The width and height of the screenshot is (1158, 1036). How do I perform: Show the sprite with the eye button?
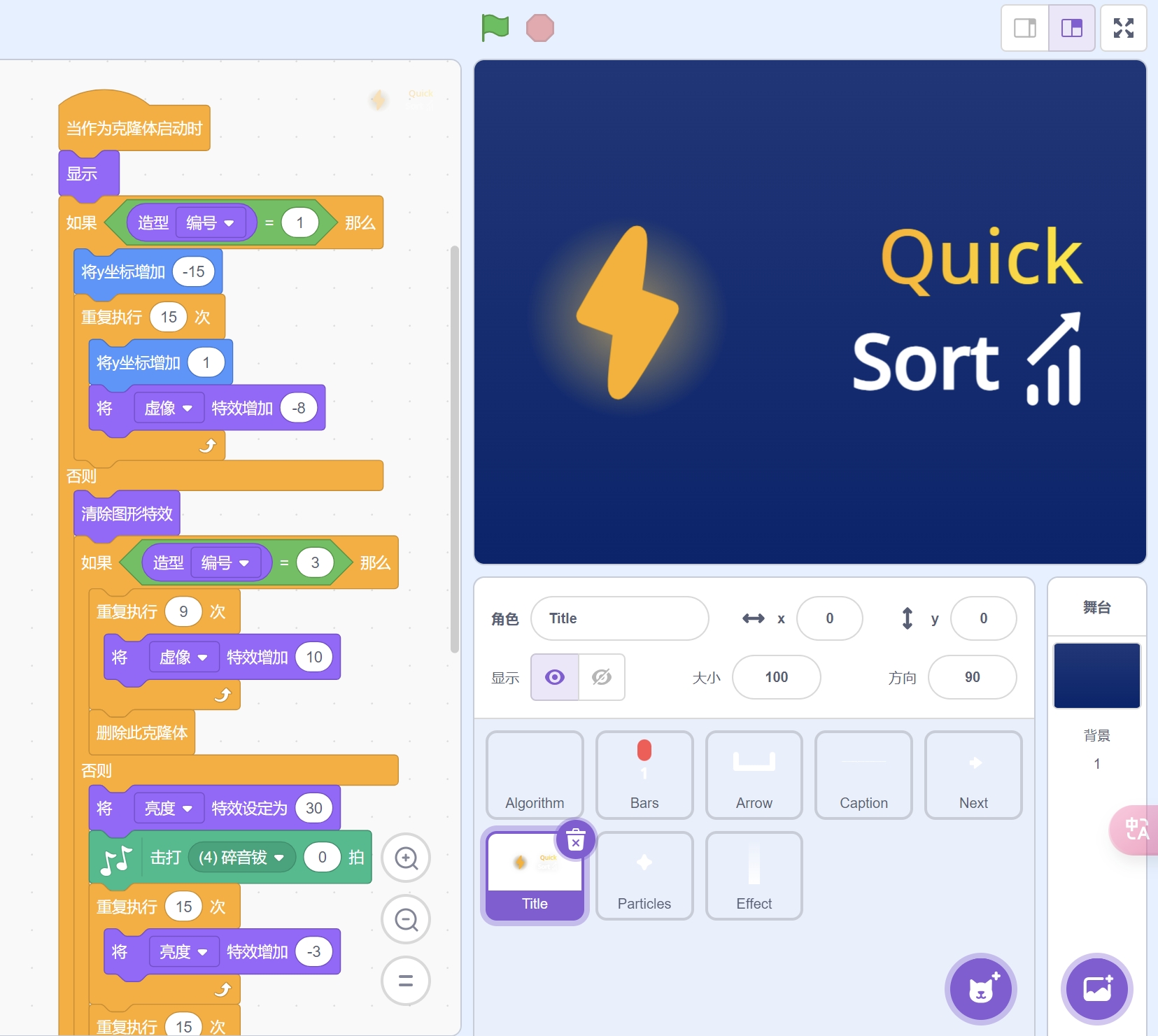tap(555, 677)
